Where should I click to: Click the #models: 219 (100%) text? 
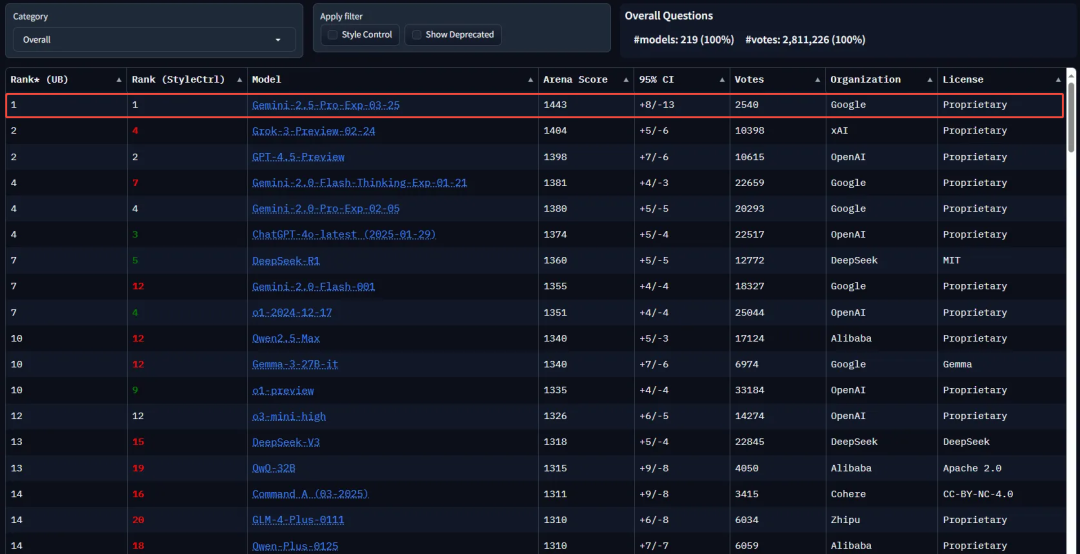click(683, 40)
